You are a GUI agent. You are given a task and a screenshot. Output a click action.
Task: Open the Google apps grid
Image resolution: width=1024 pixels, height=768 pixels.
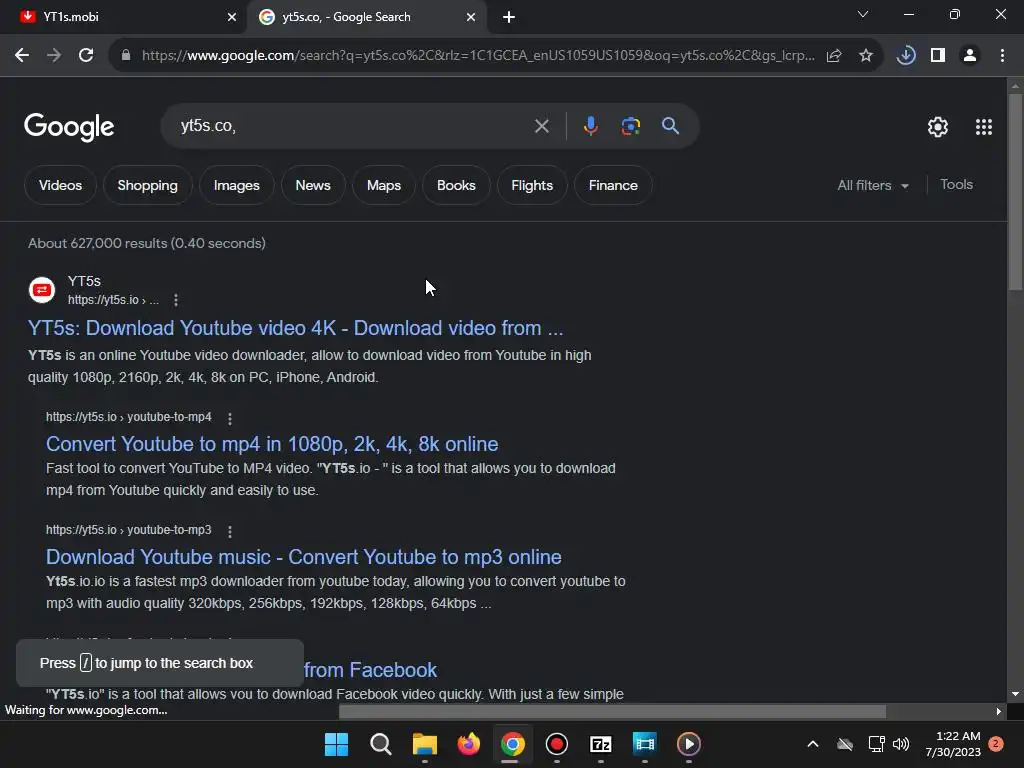click(x=984, y=127)
